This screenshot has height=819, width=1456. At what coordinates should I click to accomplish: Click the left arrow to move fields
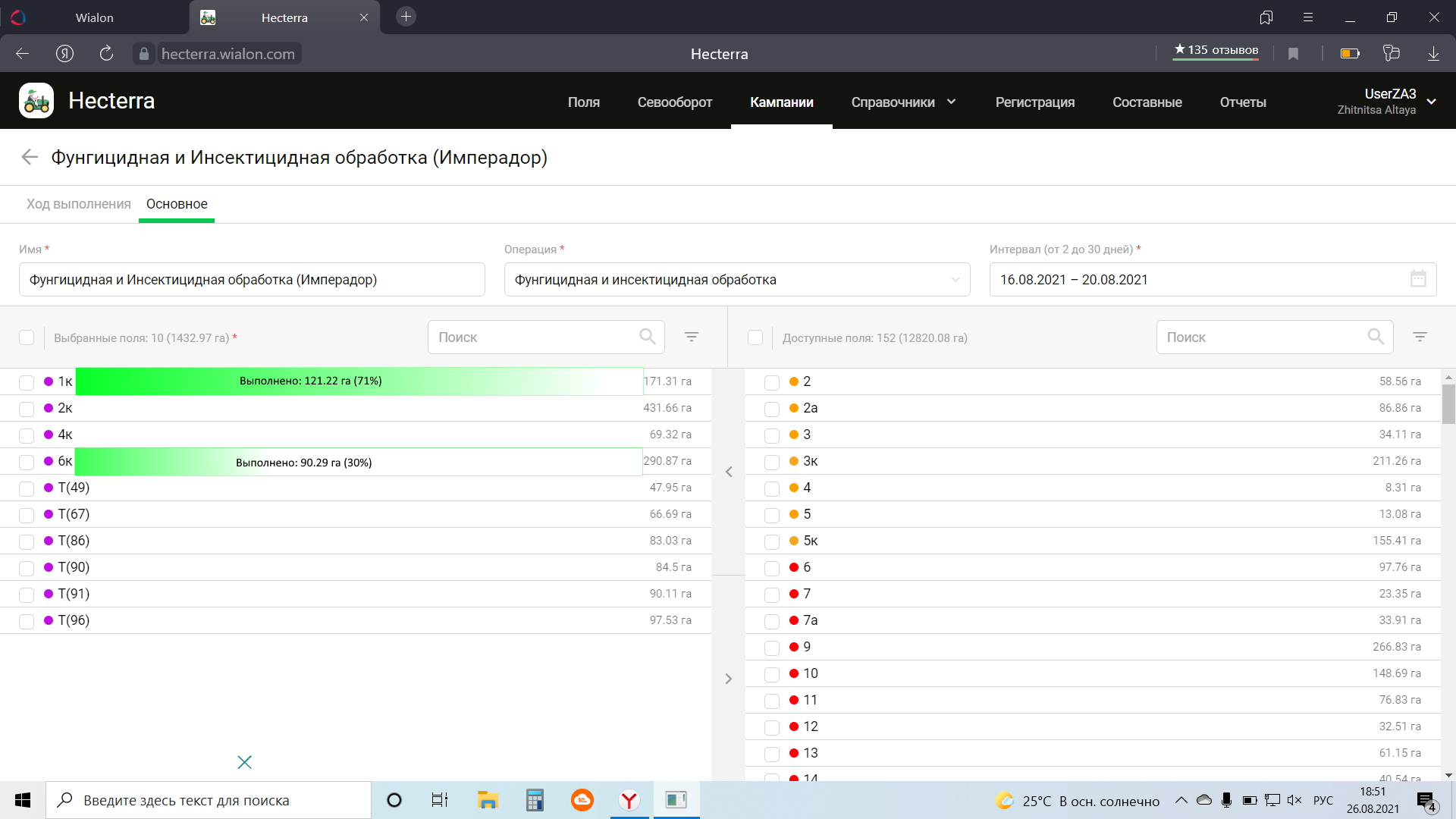729,472
